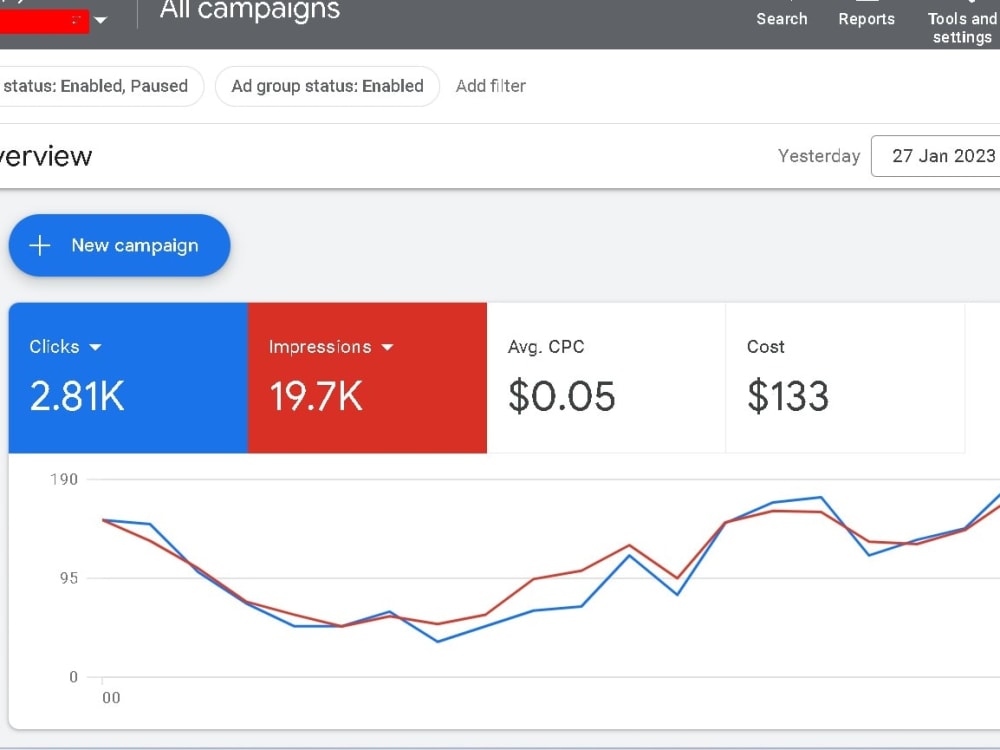Open the 27 Jan 2023 date picker
The image size is (1000, 750).
coord(936,156)
